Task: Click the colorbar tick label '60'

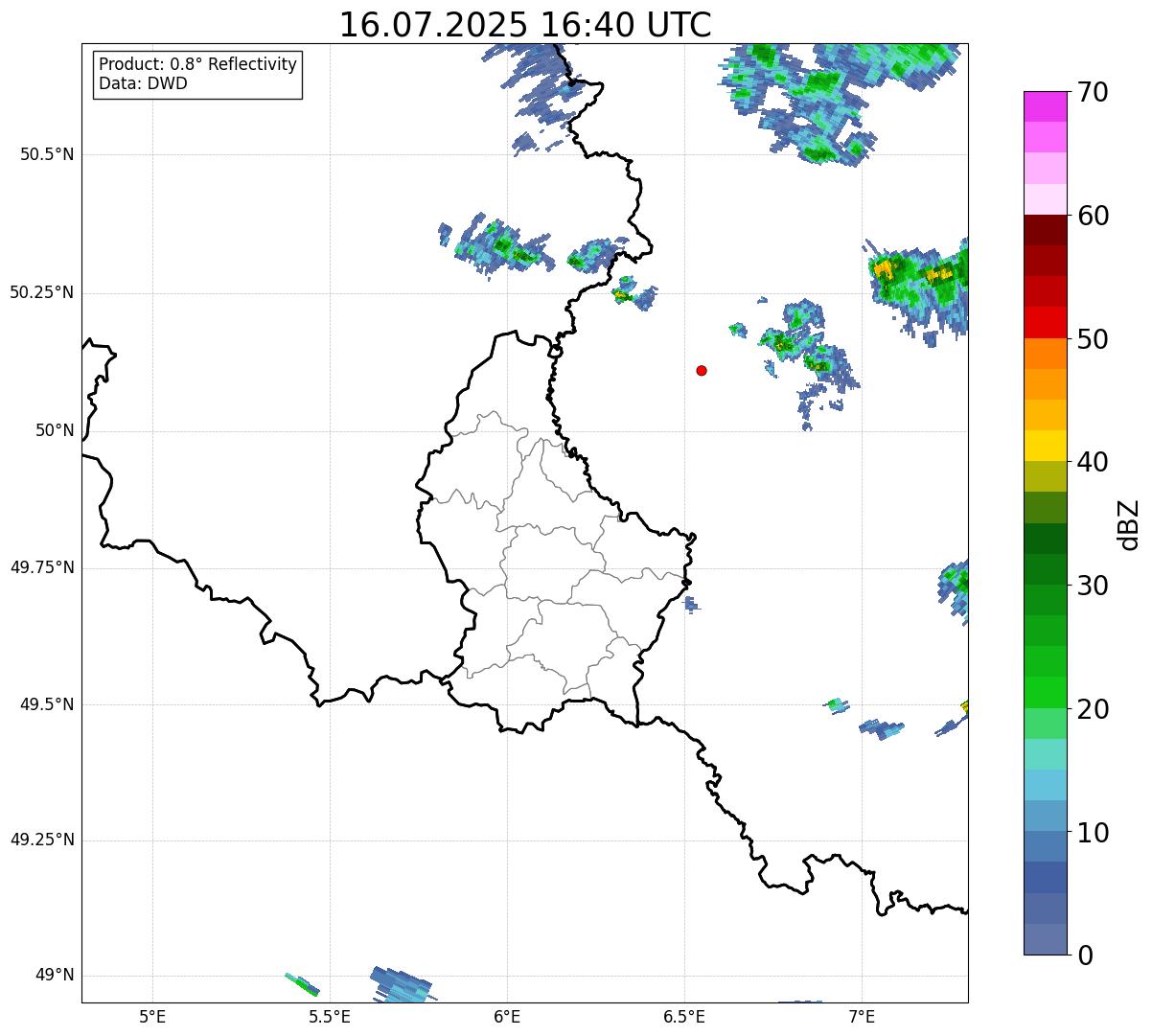Action: tap(1093, 216)
